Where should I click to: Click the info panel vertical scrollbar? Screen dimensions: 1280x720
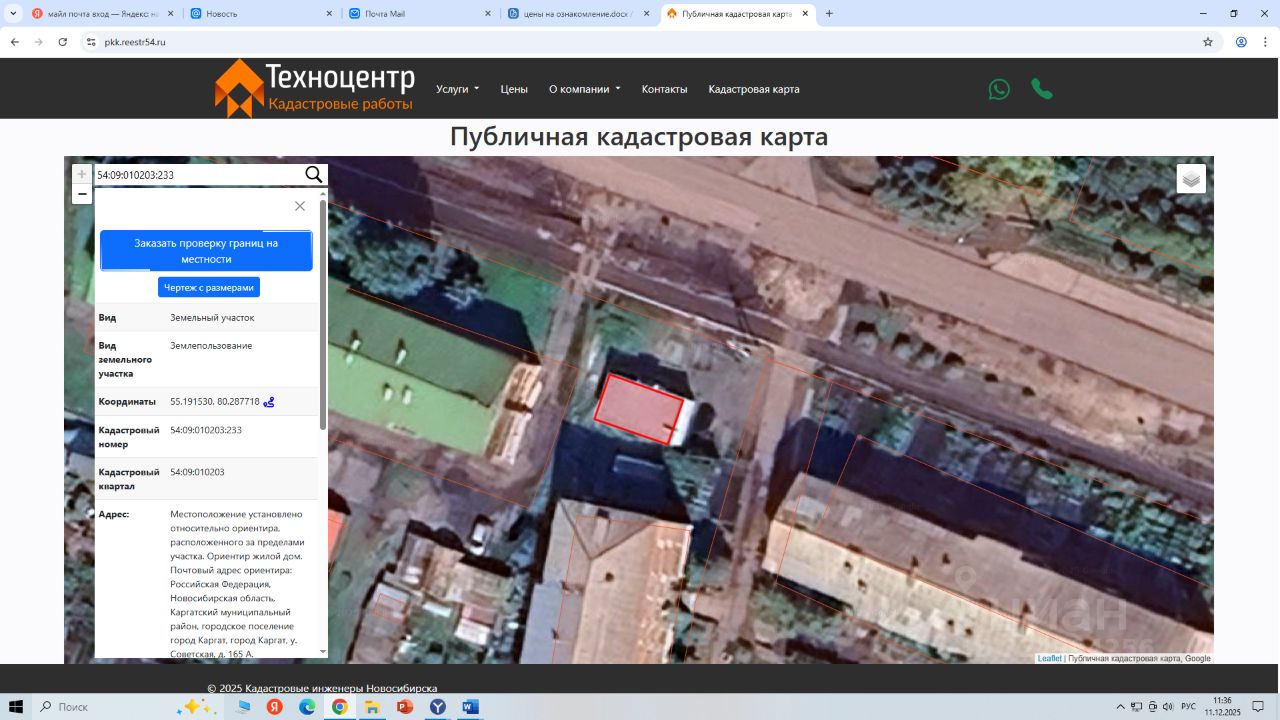[322, 315]
